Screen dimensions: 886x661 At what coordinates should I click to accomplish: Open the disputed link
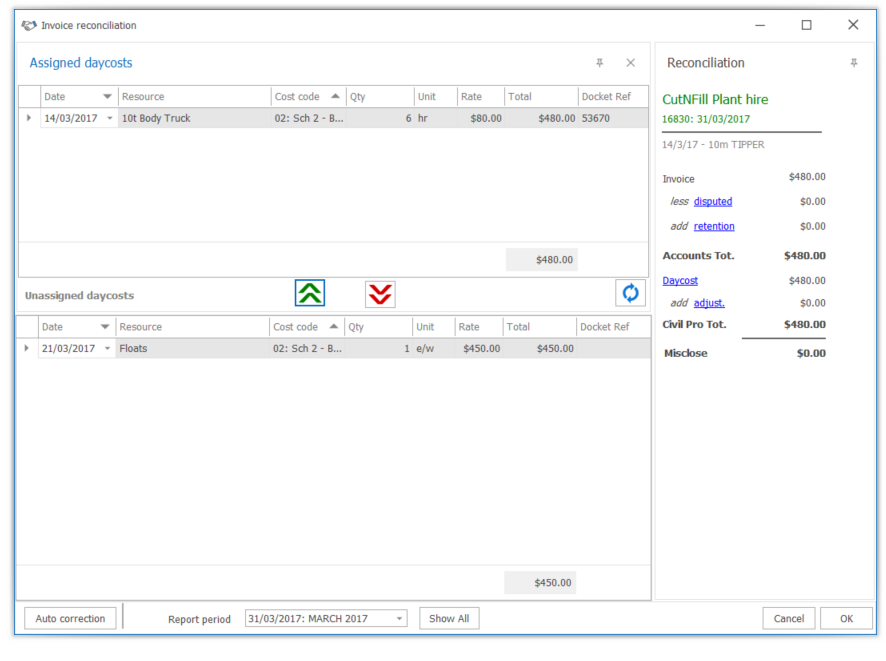pyautogui.click(x=713, y=202)
